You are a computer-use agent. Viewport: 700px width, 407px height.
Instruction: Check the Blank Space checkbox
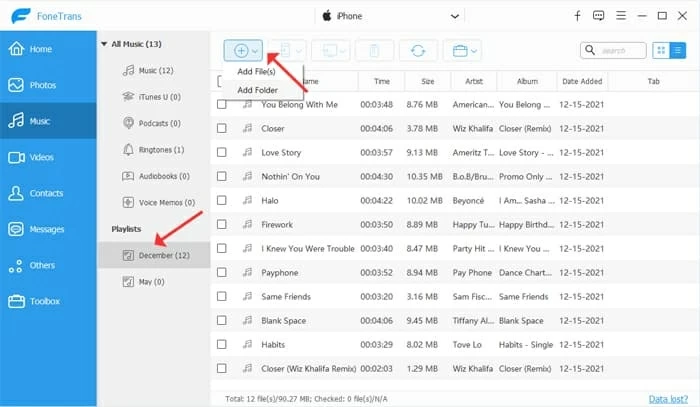[221, 320]
